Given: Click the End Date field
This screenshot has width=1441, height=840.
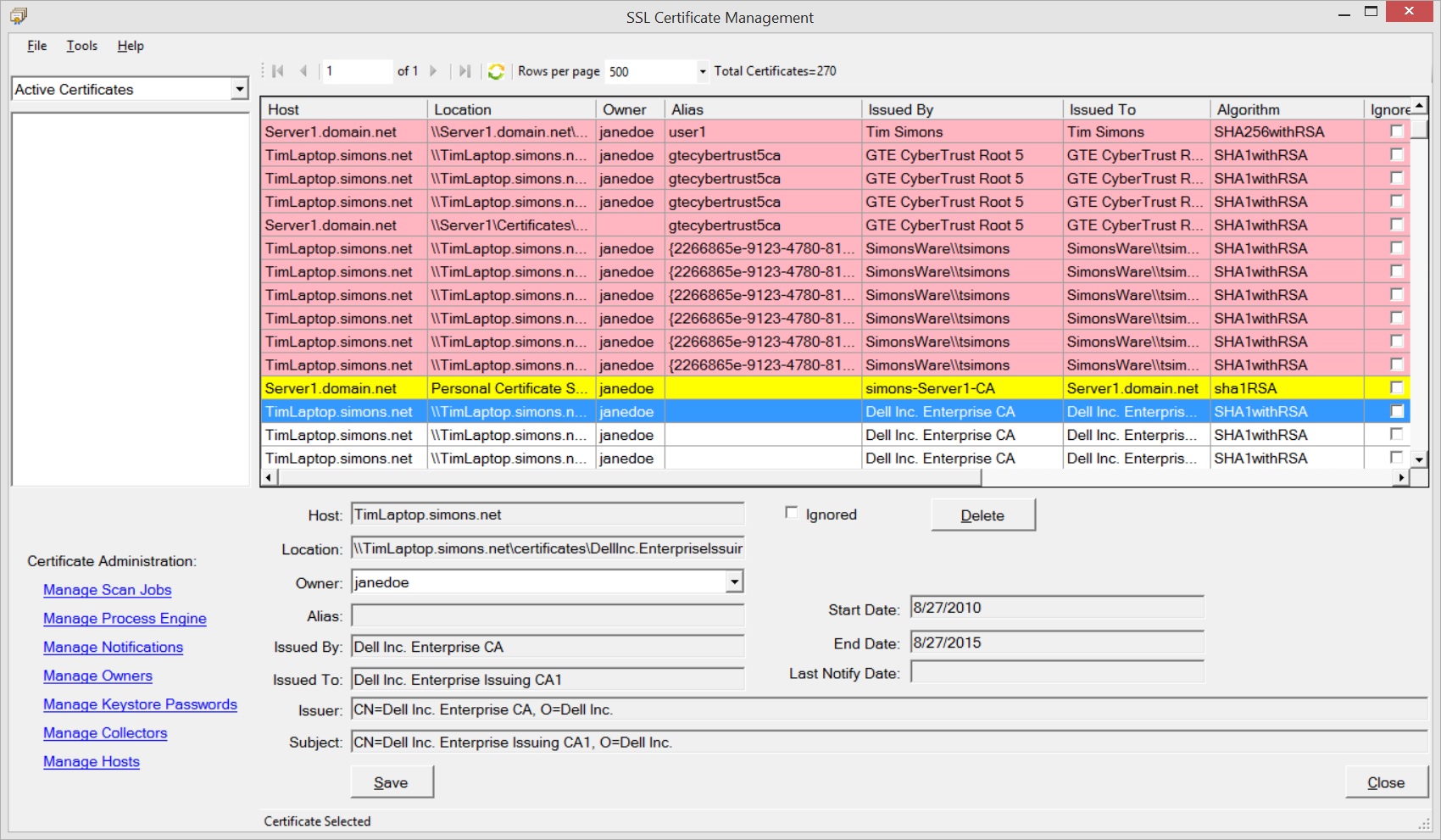Looking at the screenshot, I should point(1057,643).
